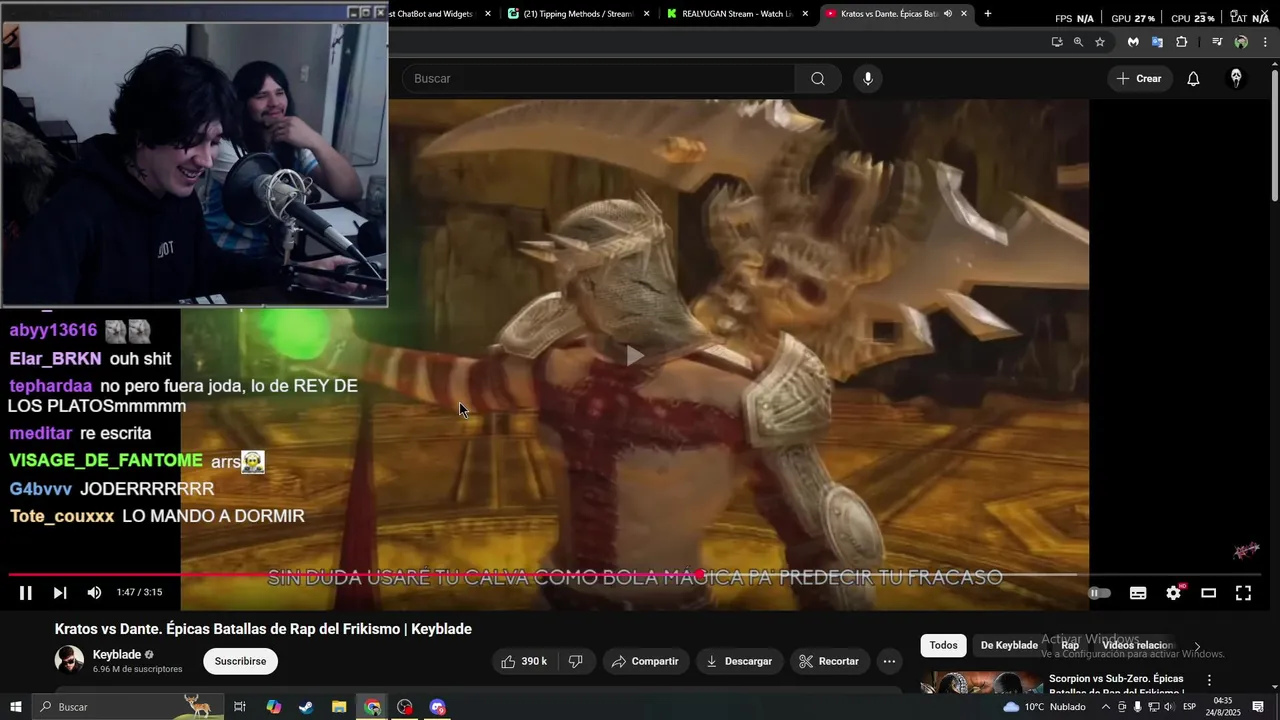Open the more actions ellipsis menu
This screenshot has width=1280, height=720.
click(x=889, y=661)
